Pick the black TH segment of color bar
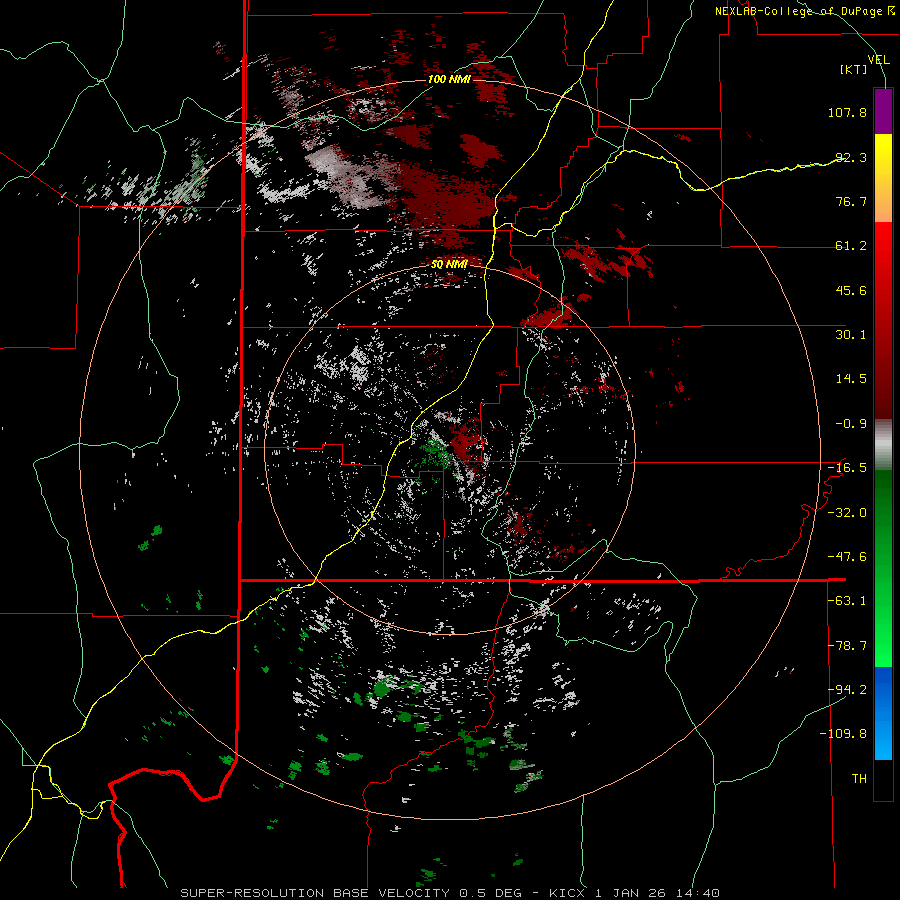This screenshot has width=900, height=900. click(883, 780)
